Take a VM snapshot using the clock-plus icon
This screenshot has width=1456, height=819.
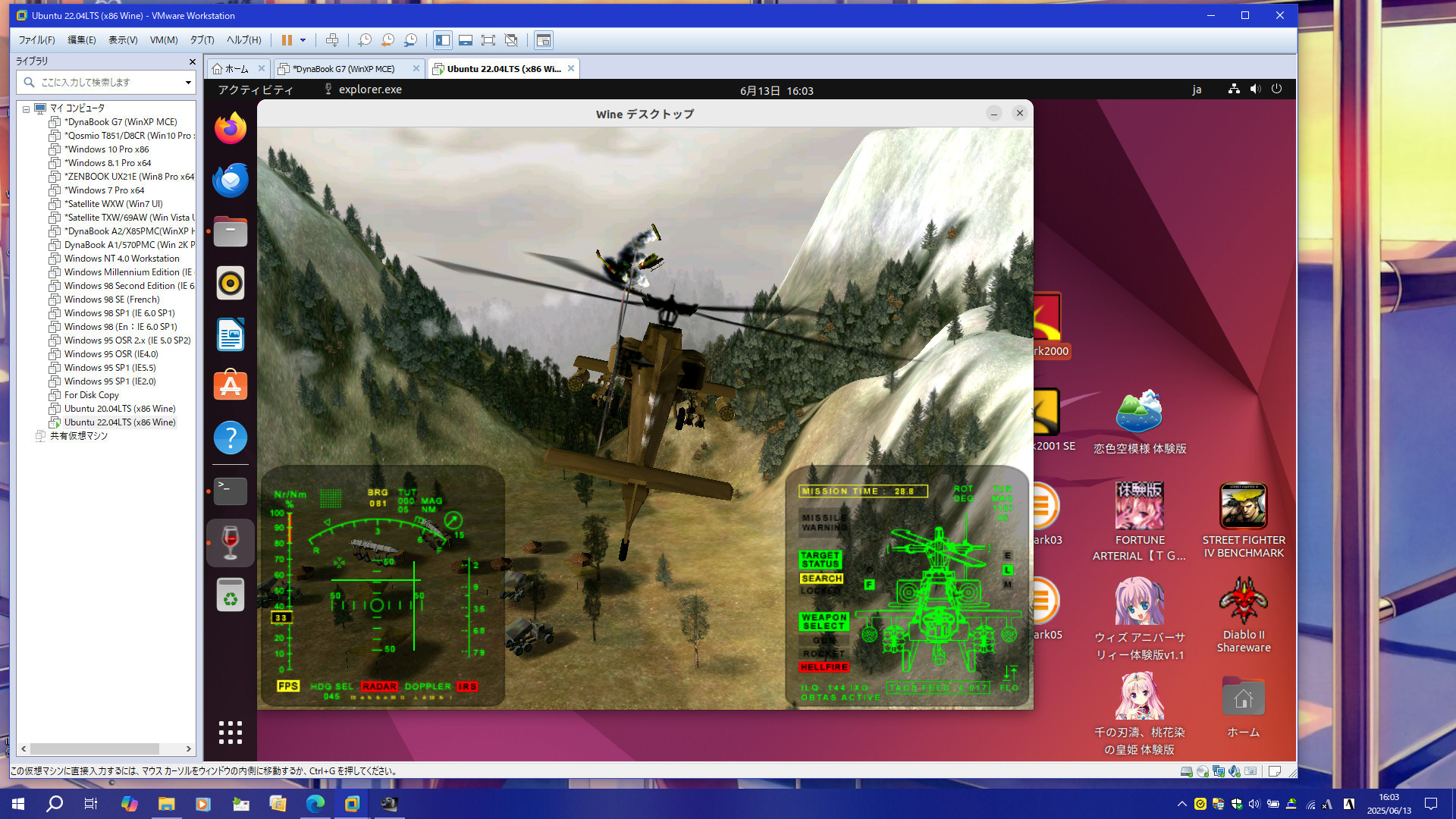(x=365, y=40)
